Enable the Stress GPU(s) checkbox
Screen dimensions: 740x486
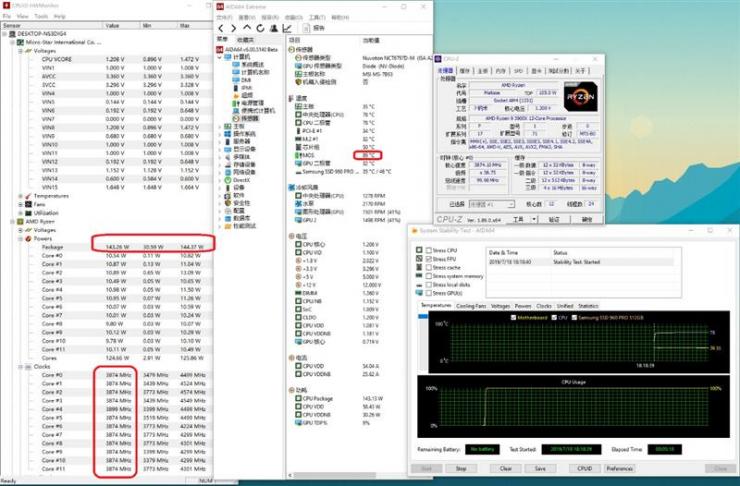tap(429, 293)
